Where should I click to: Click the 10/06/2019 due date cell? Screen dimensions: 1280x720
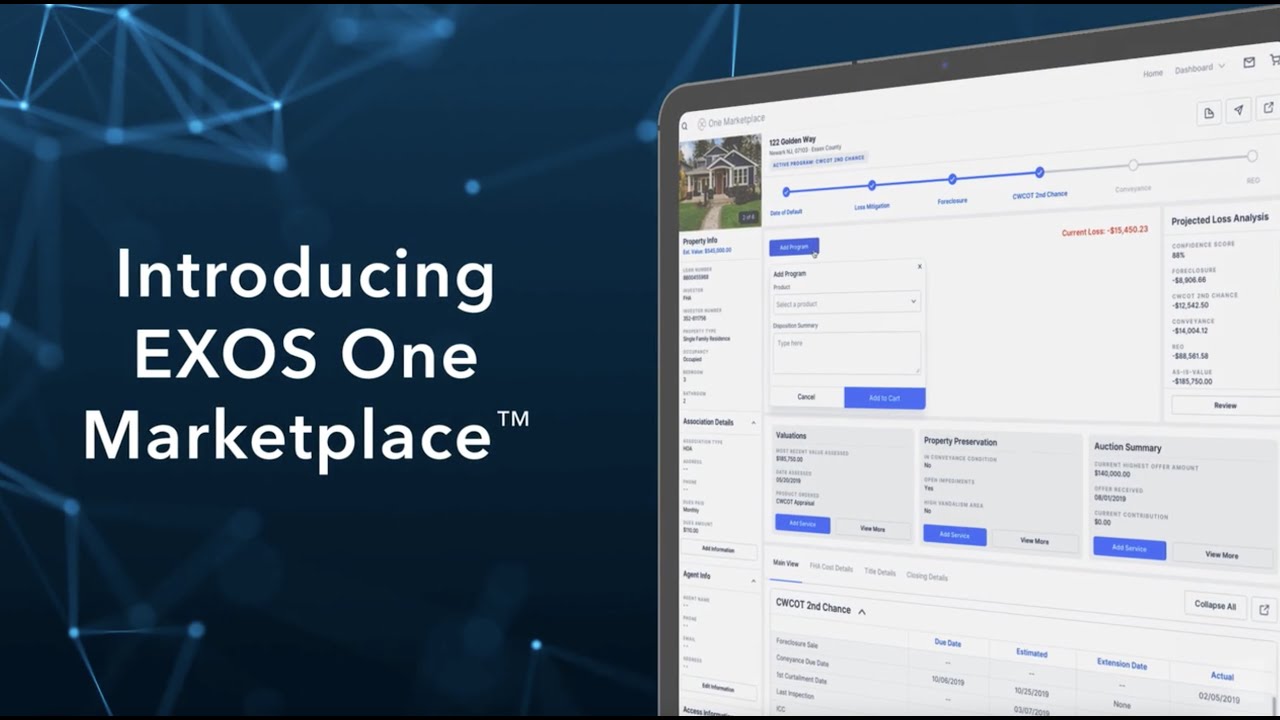[x=947, y=680]
